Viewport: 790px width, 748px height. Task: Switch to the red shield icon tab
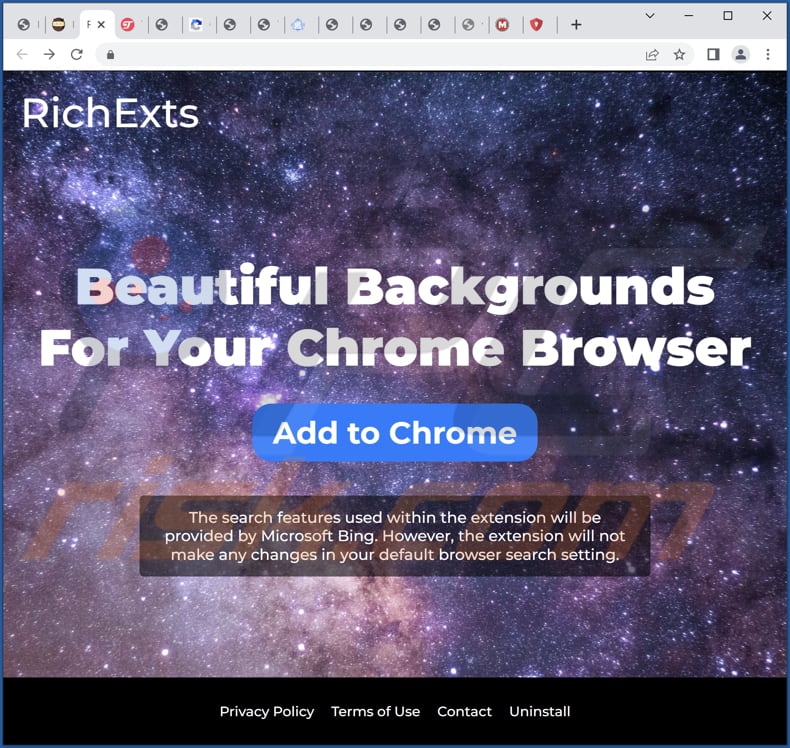pos(537,24)
